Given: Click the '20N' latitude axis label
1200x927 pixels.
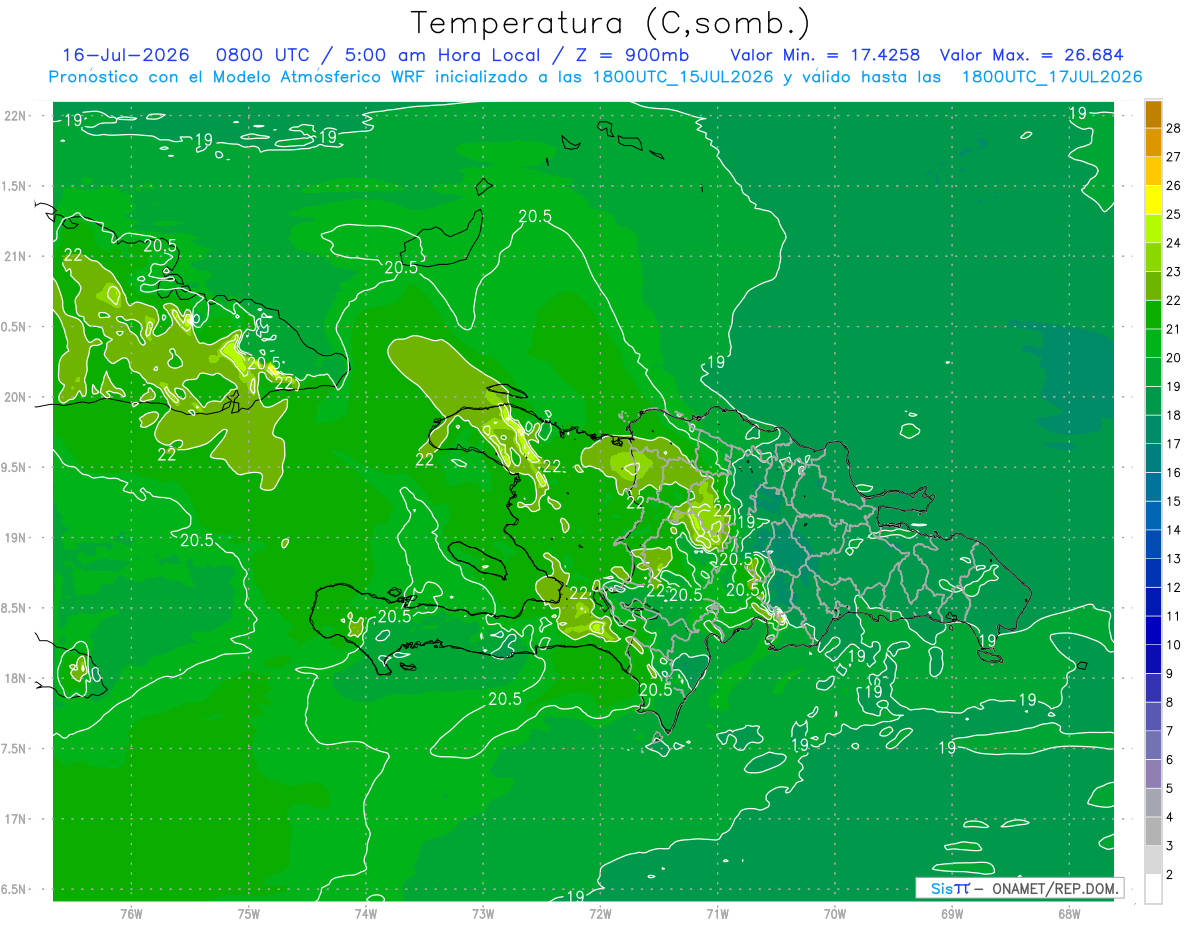Looking at the screenshot, I should click(x=16, y=397).
